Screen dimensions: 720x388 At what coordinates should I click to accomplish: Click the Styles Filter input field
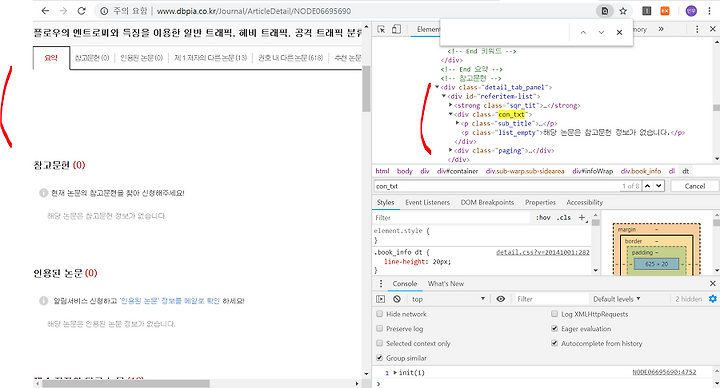click(x=452, y=218)
